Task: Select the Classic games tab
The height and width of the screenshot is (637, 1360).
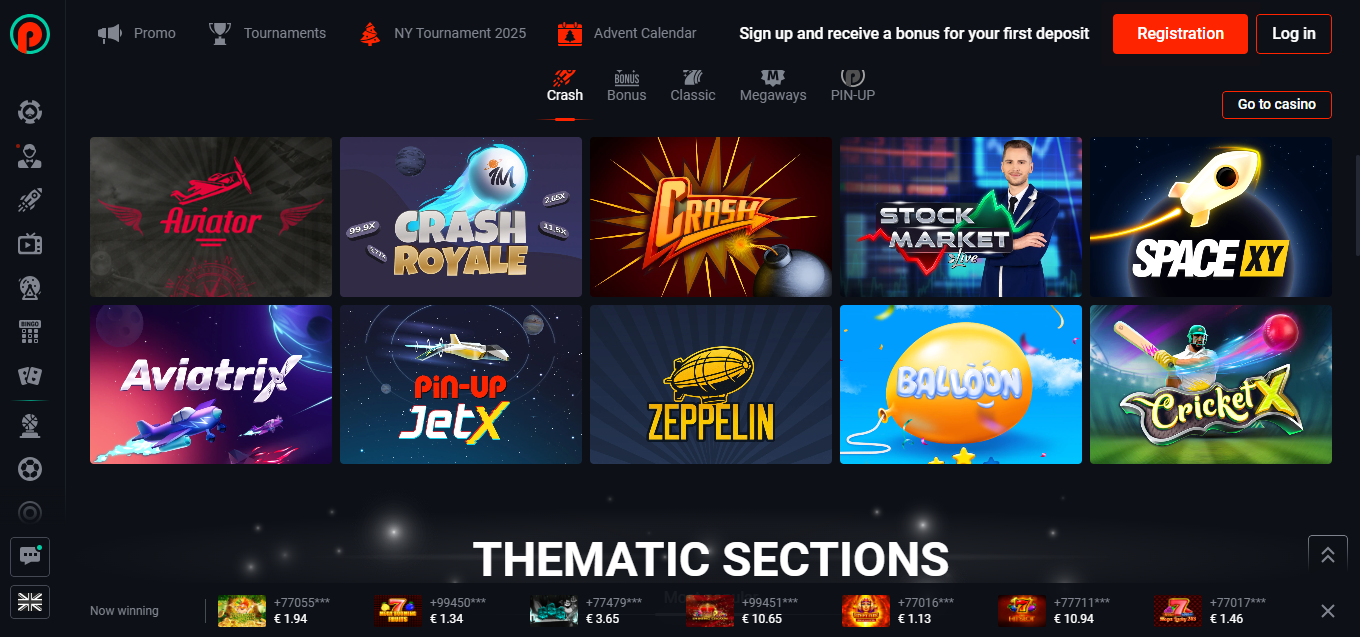Action: tap(693, 87)
